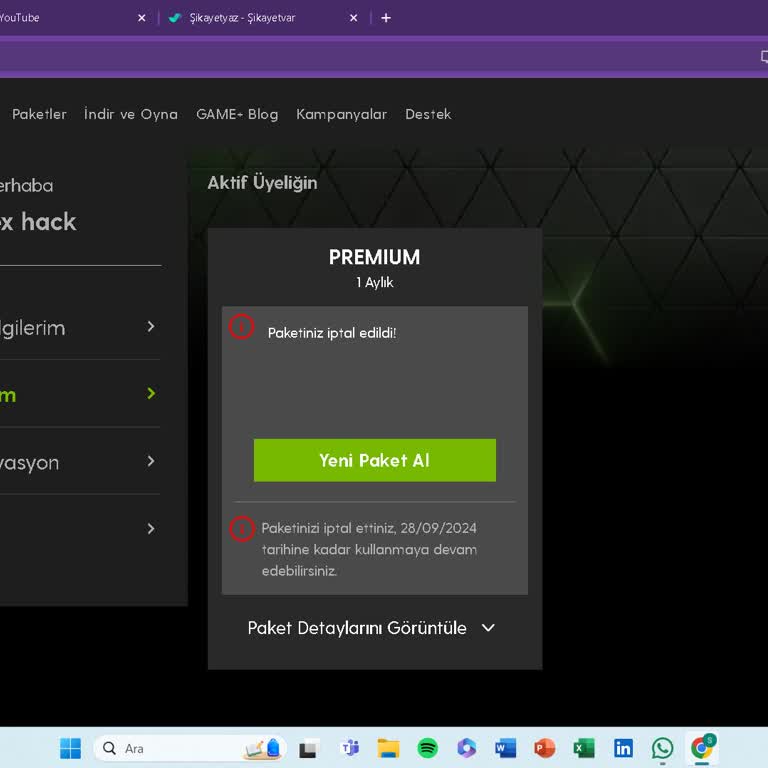This screenshot has height=768, width=768.
Task: Open Microsoft 365 Copilot taskbar icon
Action: [x=466, y=748]
